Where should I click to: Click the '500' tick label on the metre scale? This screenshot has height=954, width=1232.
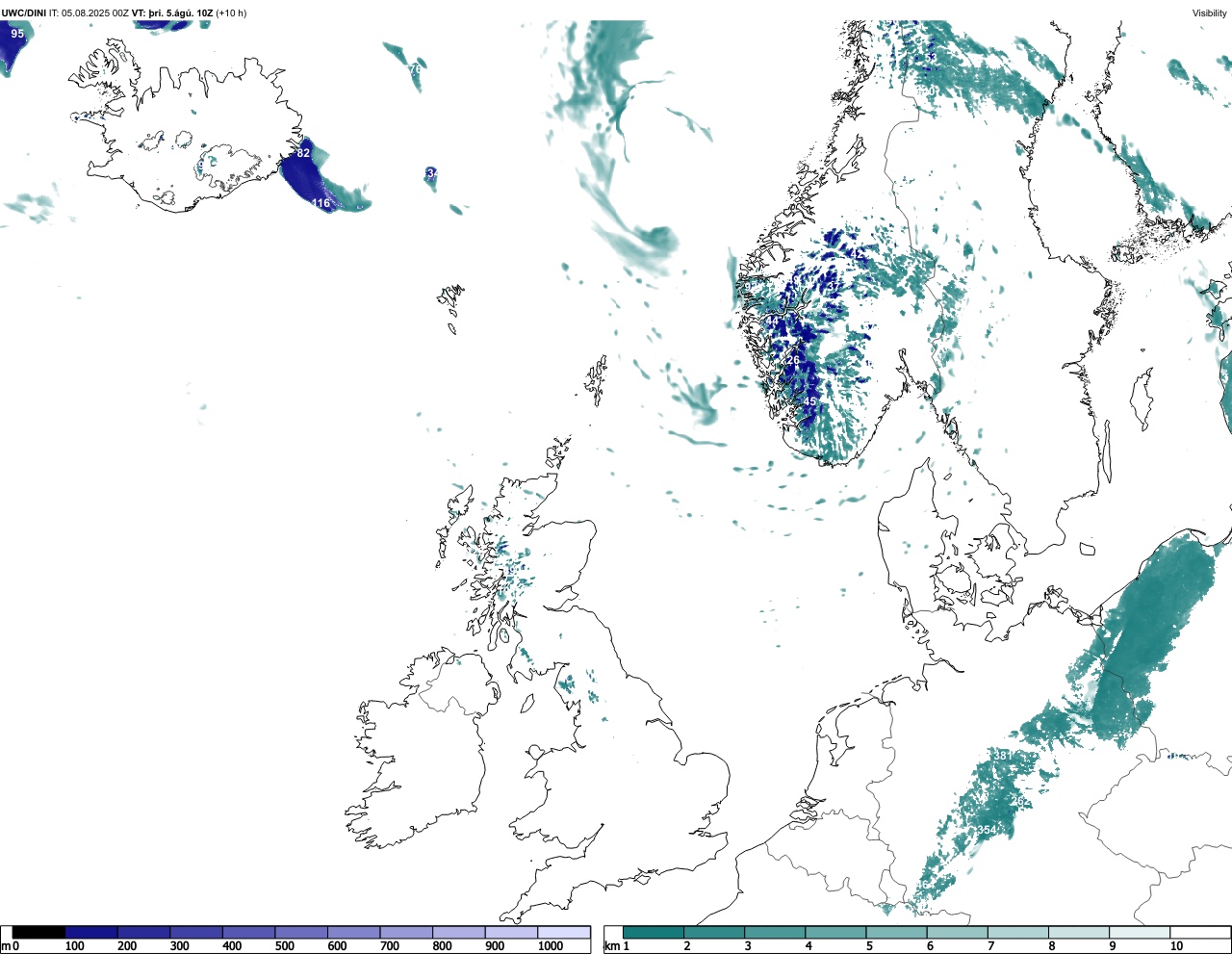pos(284,946)
